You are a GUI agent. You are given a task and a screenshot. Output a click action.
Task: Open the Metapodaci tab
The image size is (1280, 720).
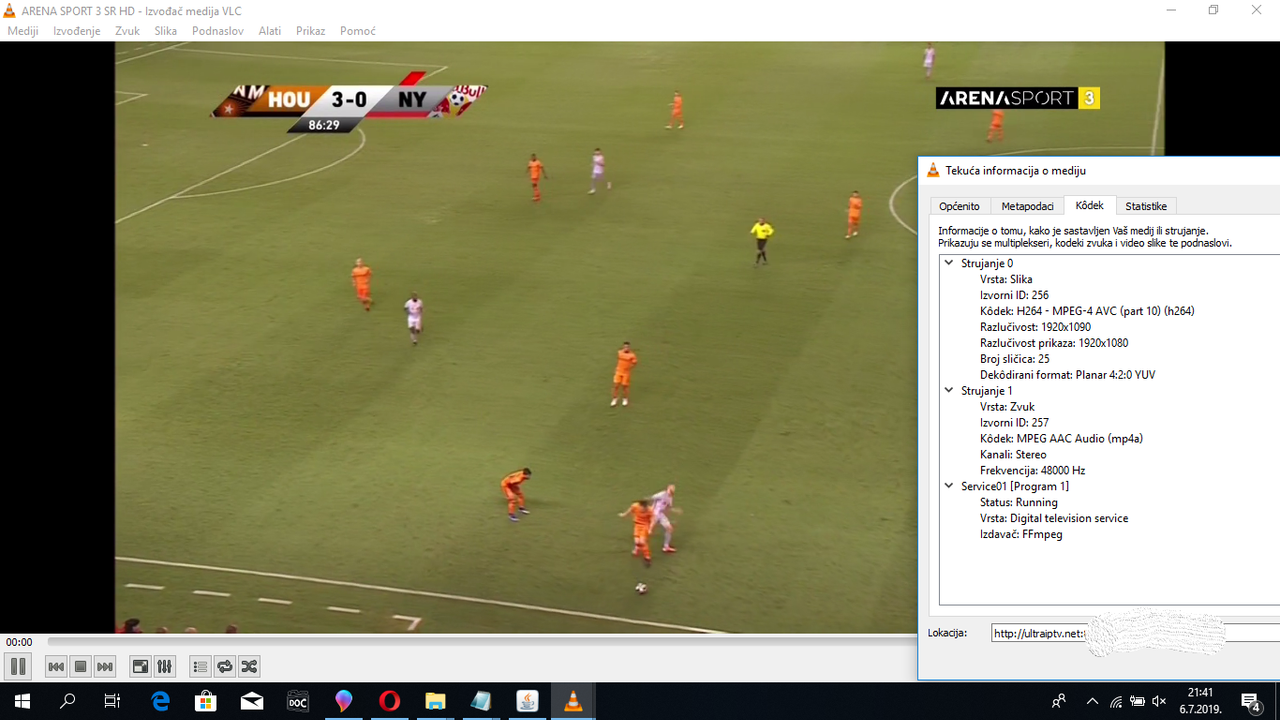pos(1027,206)
